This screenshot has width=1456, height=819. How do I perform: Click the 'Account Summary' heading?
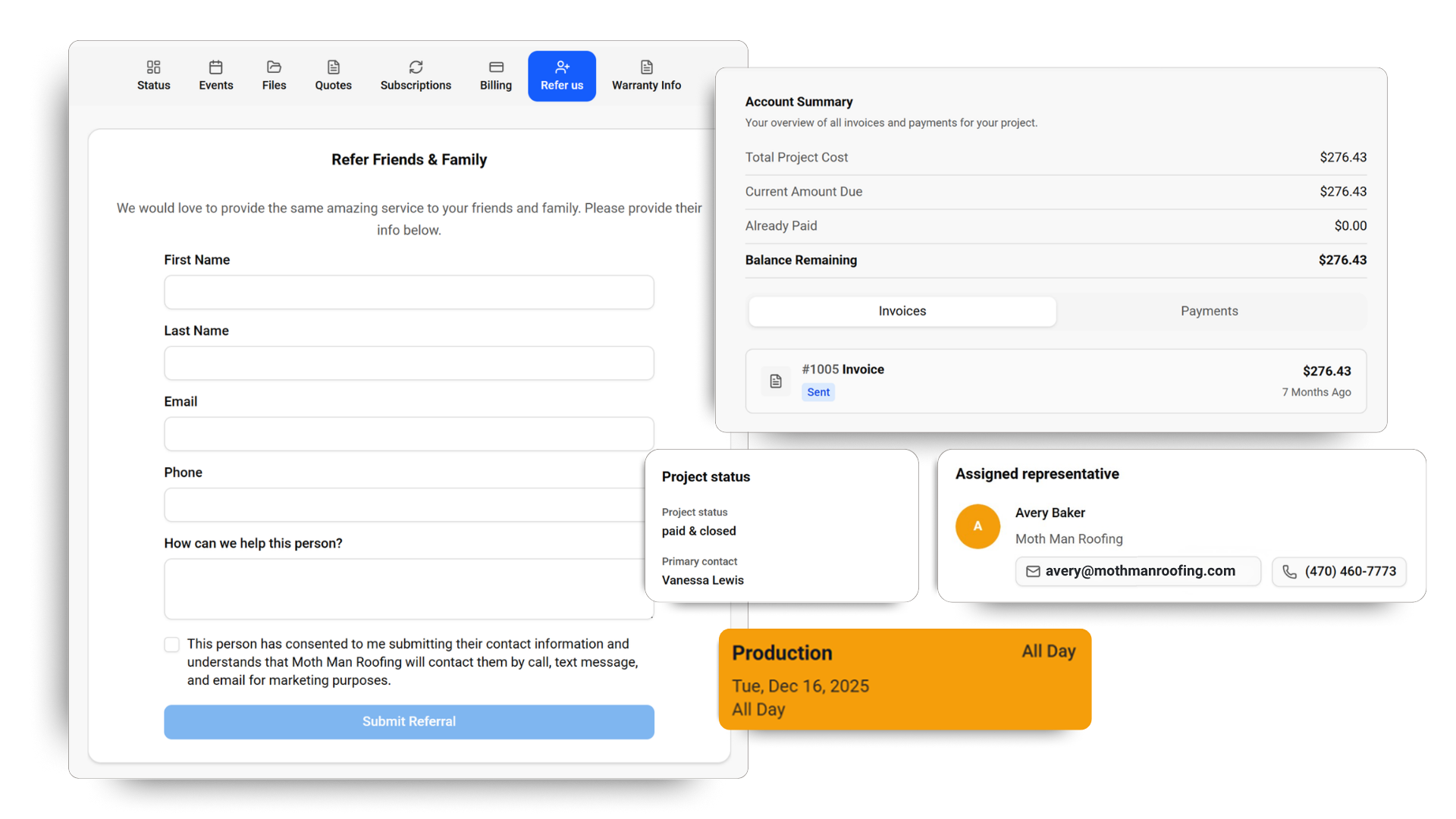click(x=799, y=102)
